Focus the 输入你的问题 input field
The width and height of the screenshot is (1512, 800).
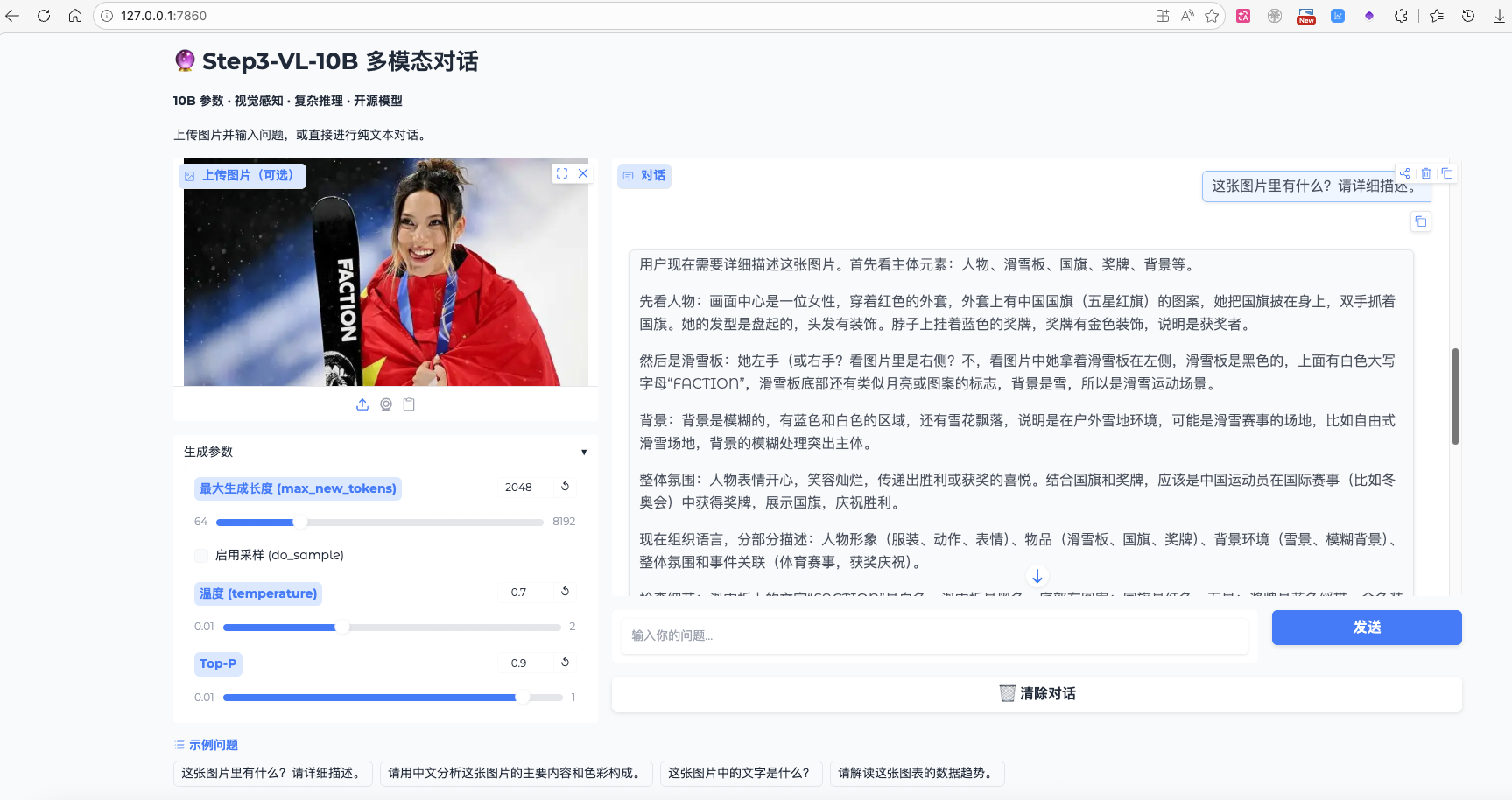(933, 636)
